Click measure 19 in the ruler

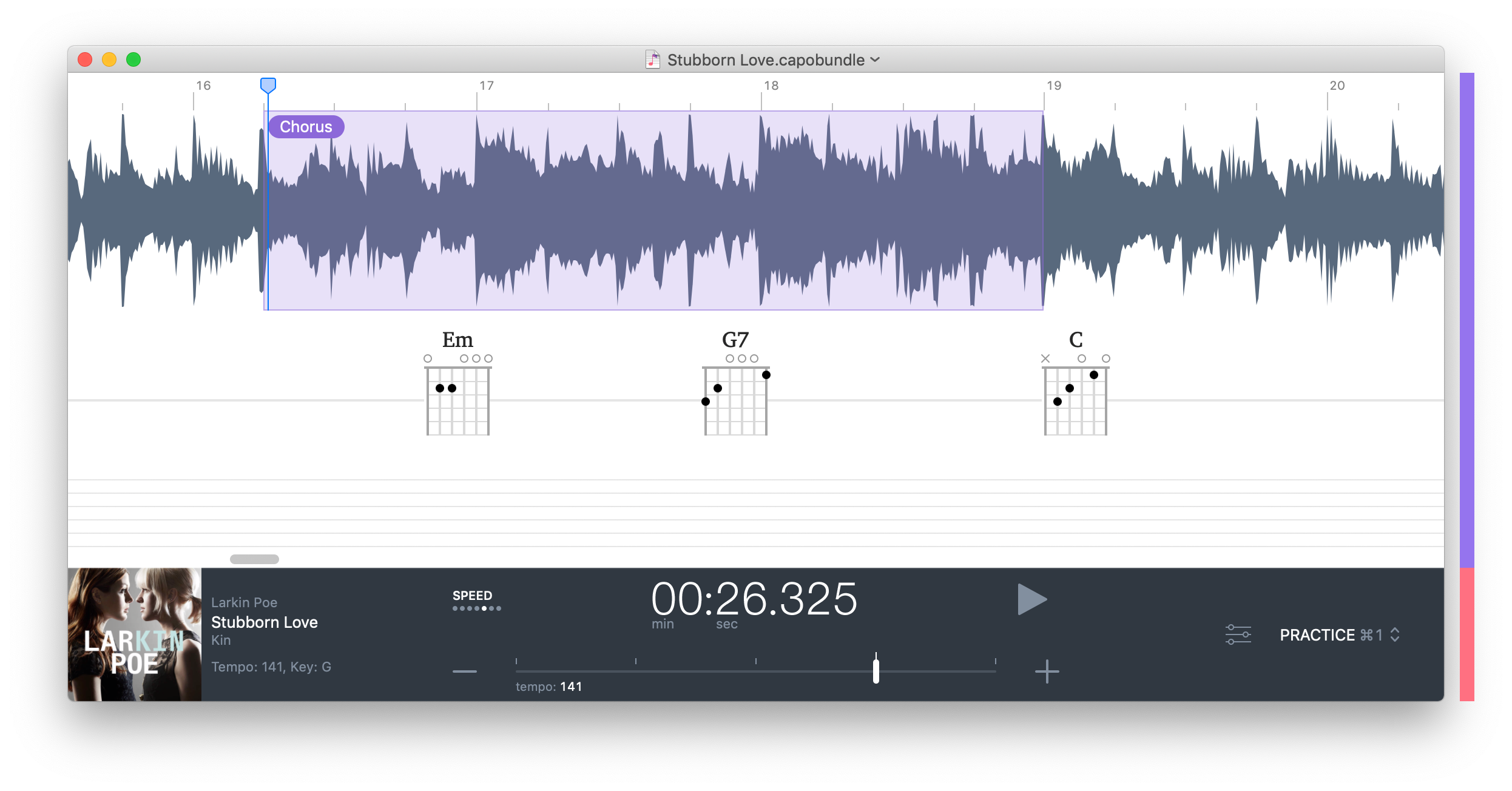[1053, 86]
